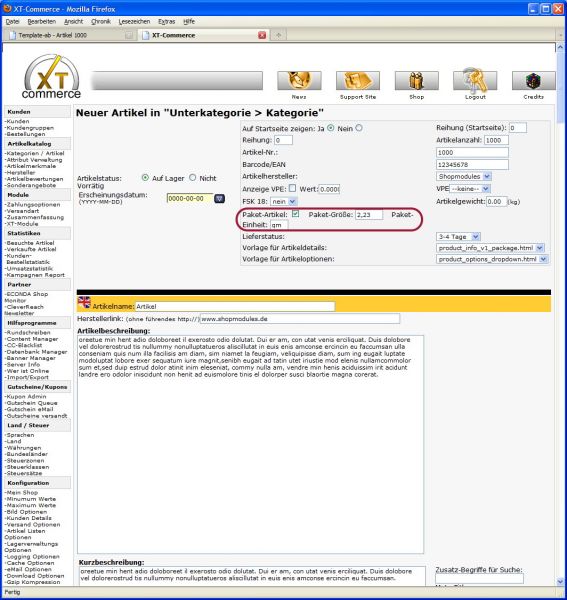Click the Artikel-Nr. input field
Image resolution: width=567 pixels, height=600 pixels.
pyautogui.click(x=472, y=152)
